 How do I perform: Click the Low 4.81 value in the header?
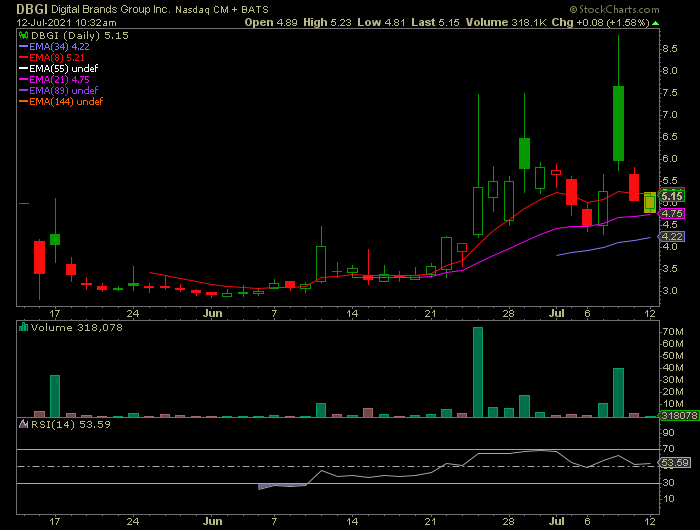click(x=381, y=22)
